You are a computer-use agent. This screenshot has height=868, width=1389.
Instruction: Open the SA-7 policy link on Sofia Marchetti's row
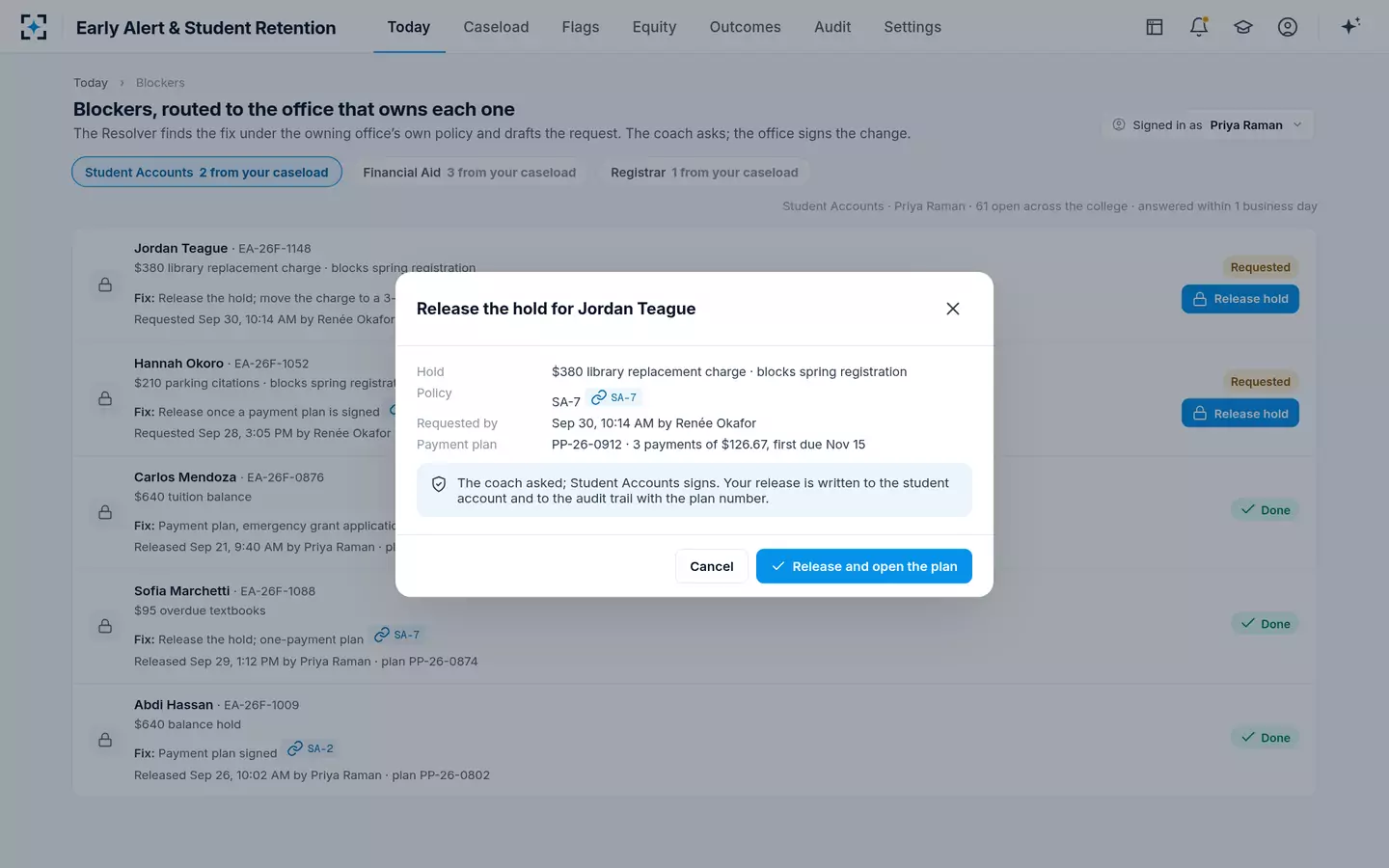pyautogui.click(x=396, y=635)
